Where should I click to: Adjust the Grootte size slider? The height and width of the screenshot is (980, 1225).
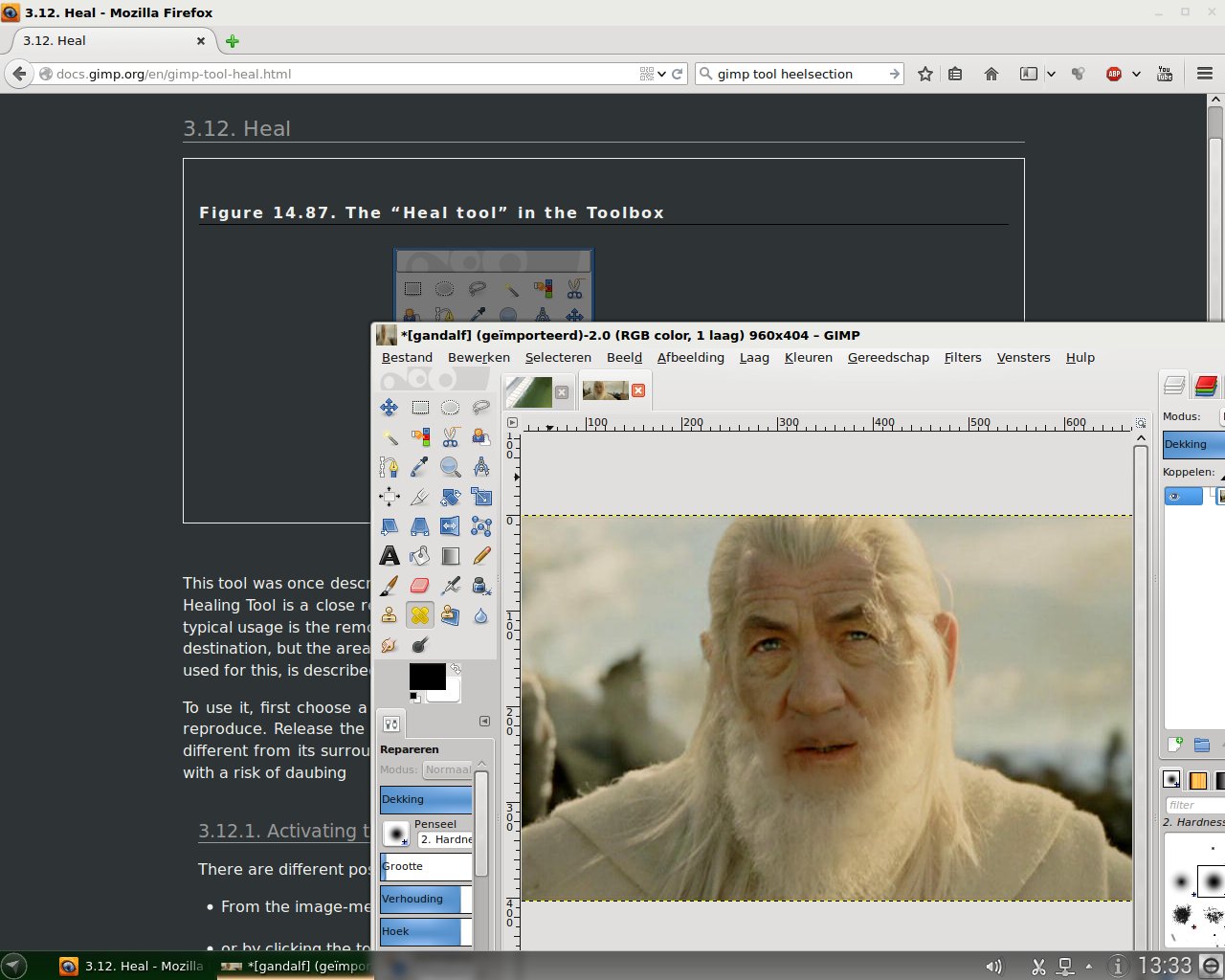coord(426,866)
